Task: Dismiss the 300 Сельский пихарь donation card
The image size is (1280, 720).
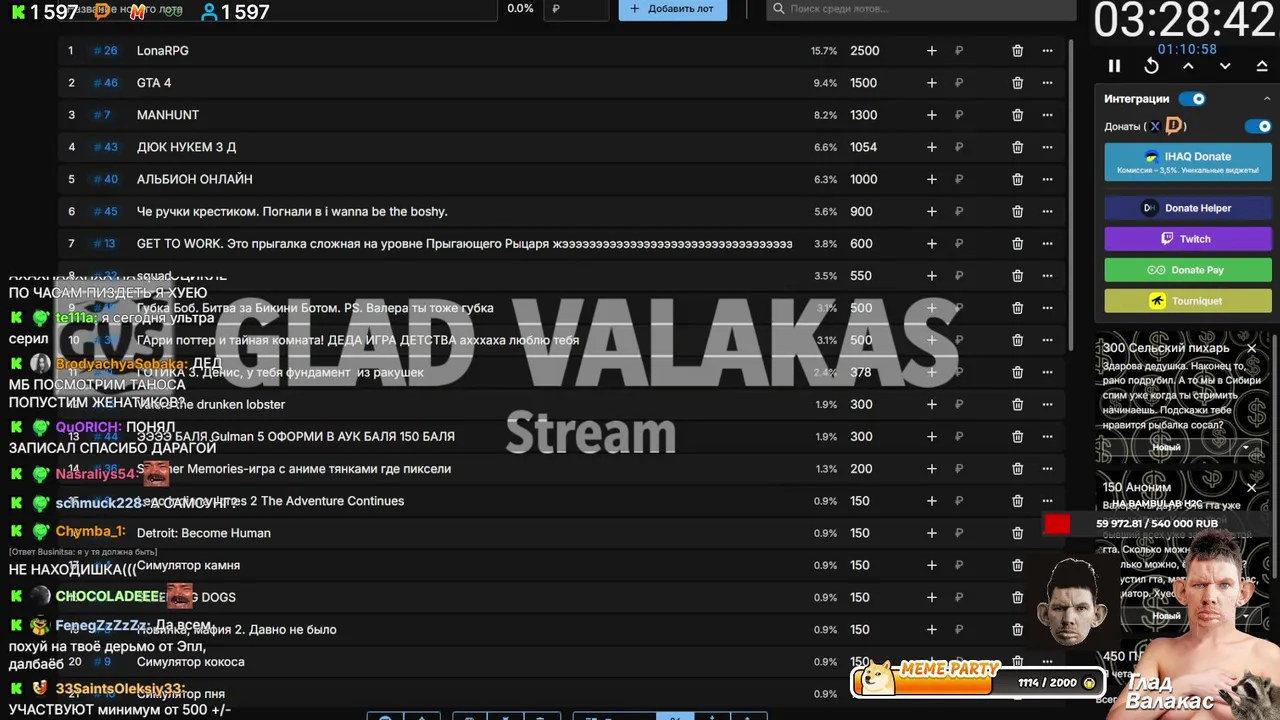Action: 1251,348
